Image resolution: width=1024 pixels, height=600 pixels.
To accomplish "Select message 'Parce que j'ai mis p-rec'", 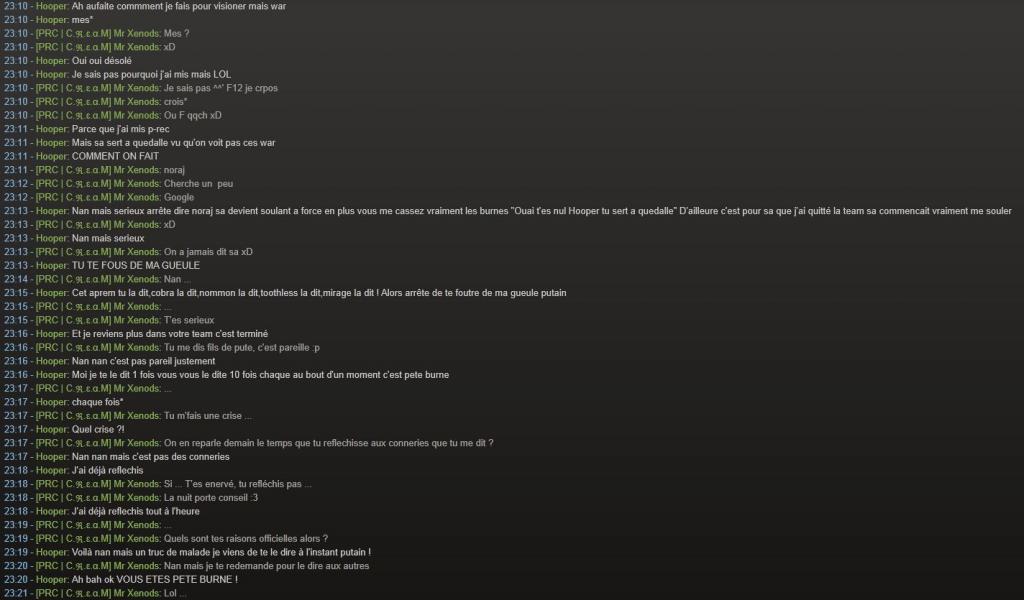I will 121,129.
